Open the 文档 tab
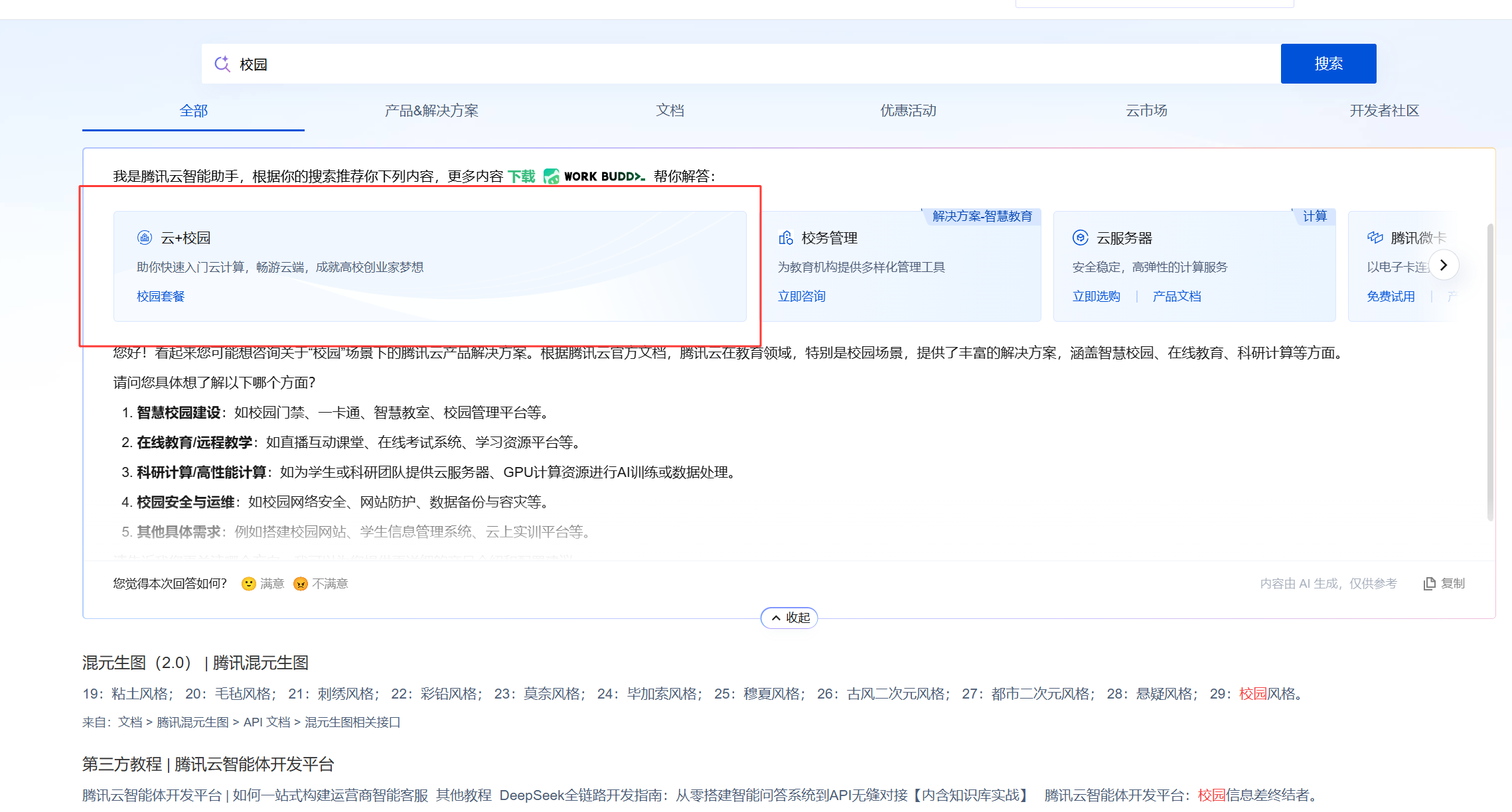The image size is (1512, 812). (x=670, y=111)
